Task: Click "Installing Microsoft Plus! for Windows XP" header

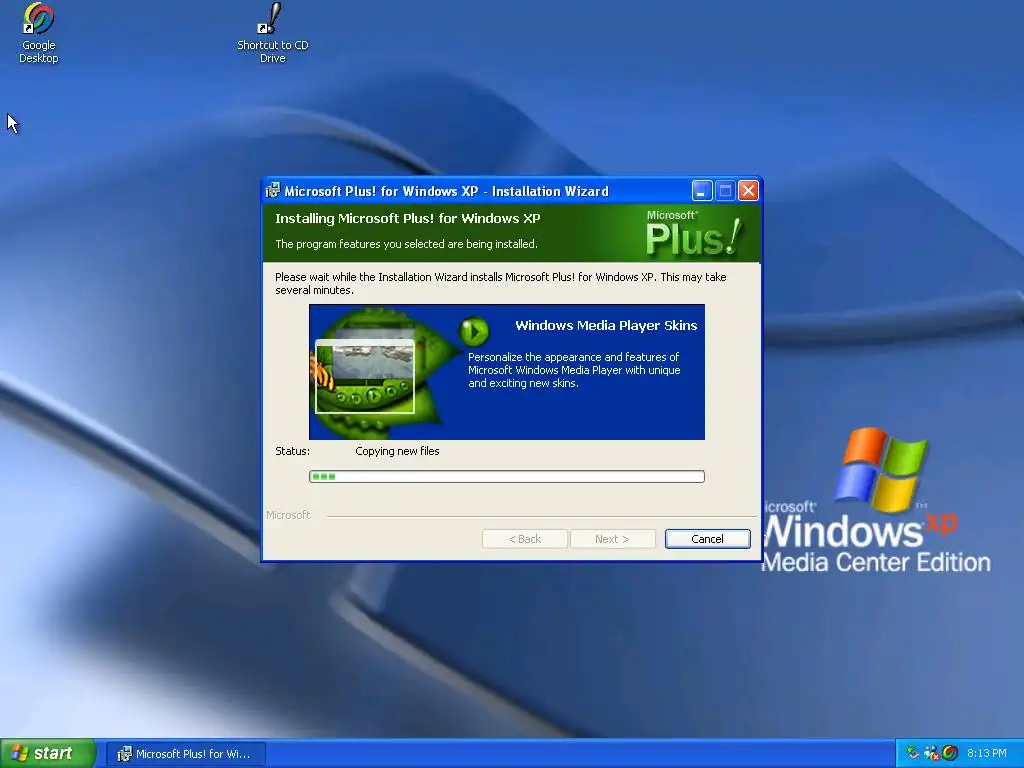Action: [408, 218]
